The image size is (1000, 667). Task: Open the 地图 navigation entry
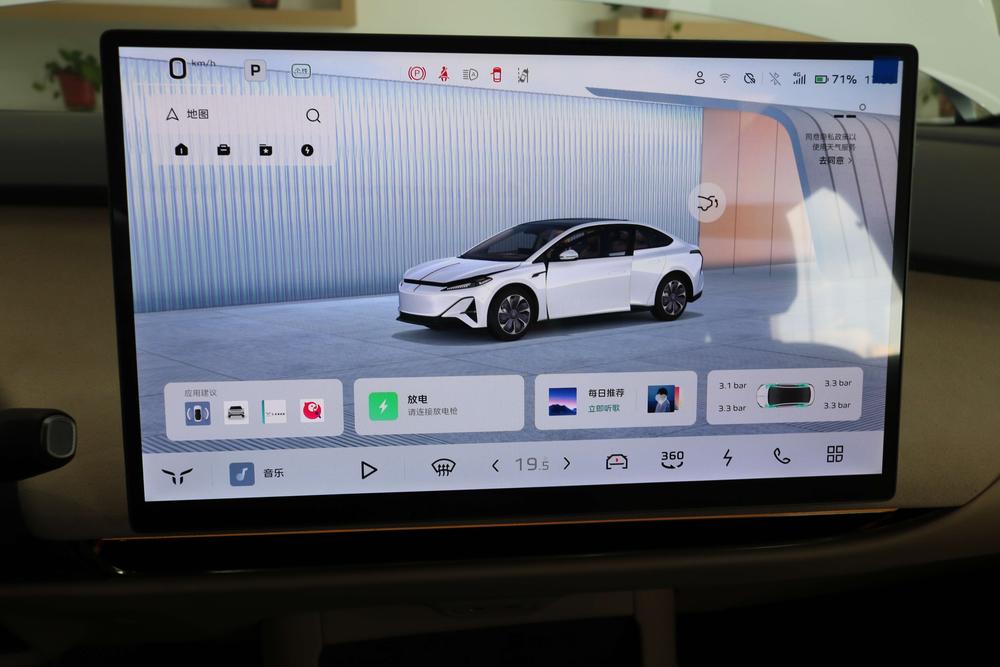click(x=189, y=114)
